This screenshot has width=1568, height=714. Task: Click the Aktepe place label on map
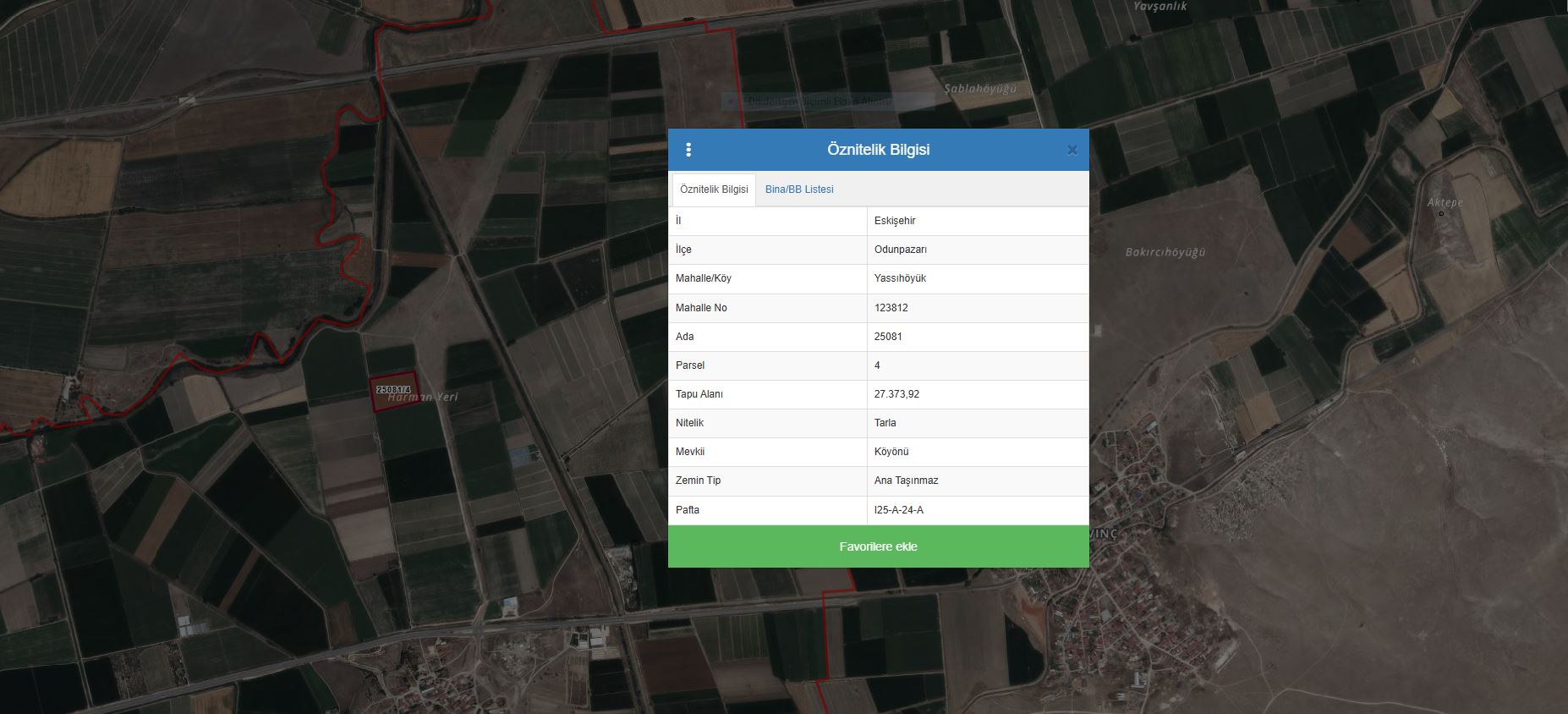tap(1445, 203)
